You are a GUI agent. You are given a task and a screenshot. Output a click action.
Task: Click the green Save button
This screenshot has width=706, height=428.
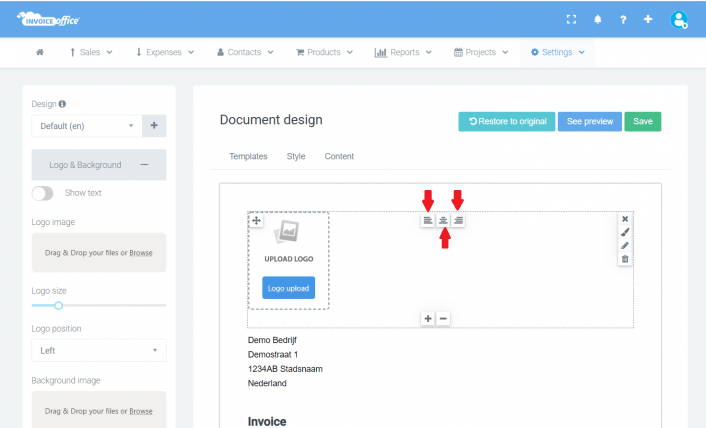643,122
